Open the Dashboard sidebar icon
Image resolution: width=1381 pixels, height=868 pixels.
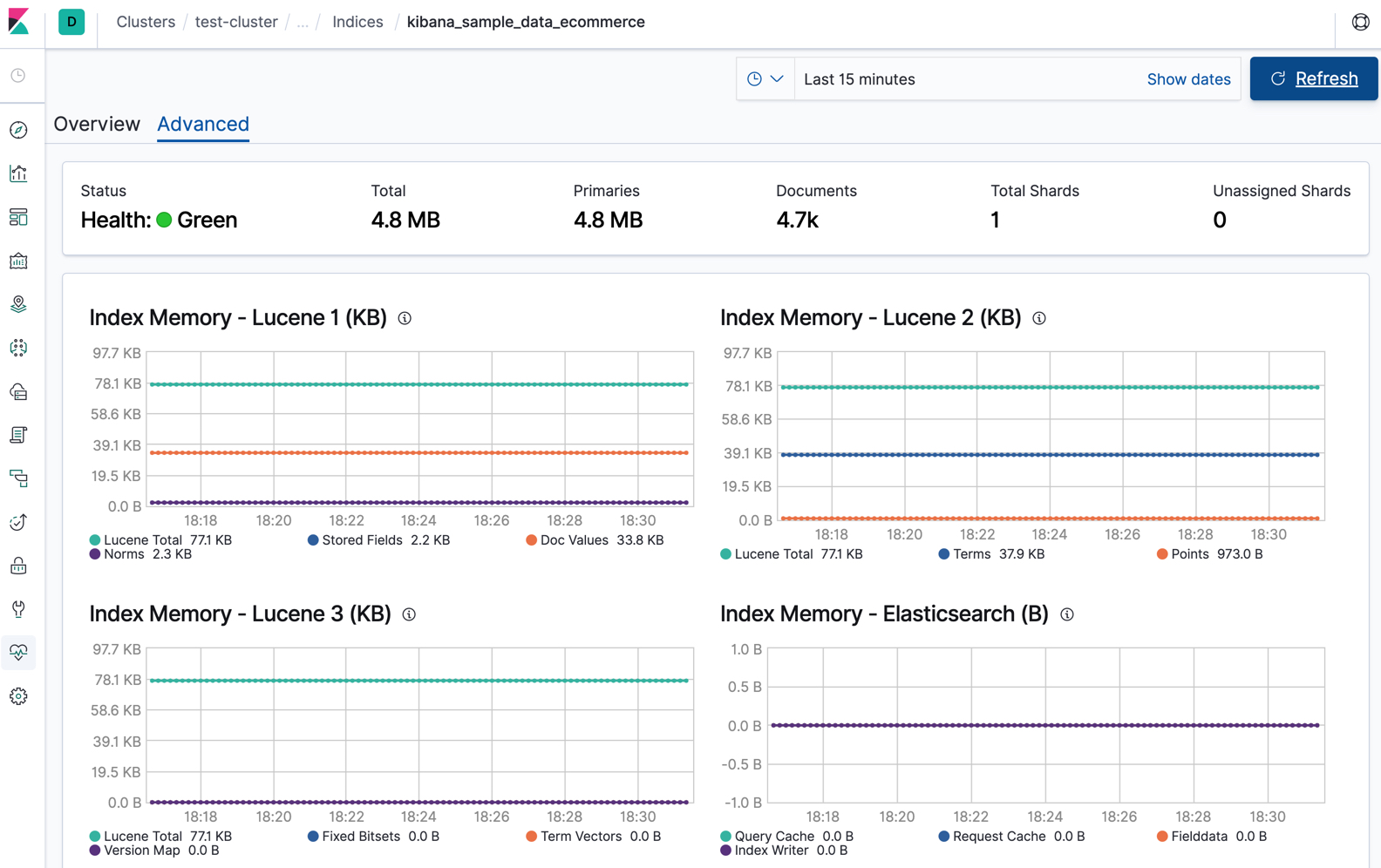pos(18,217)
